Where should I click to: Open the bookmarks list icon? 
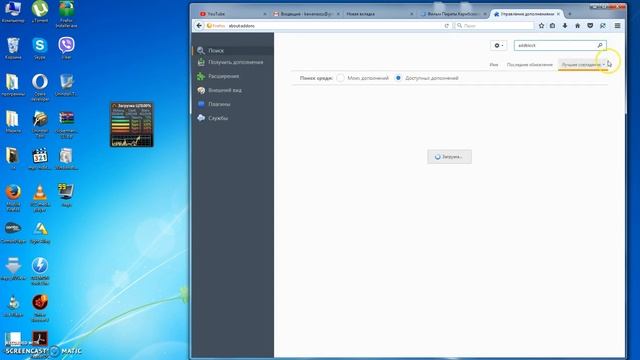(x=553, y=26)
